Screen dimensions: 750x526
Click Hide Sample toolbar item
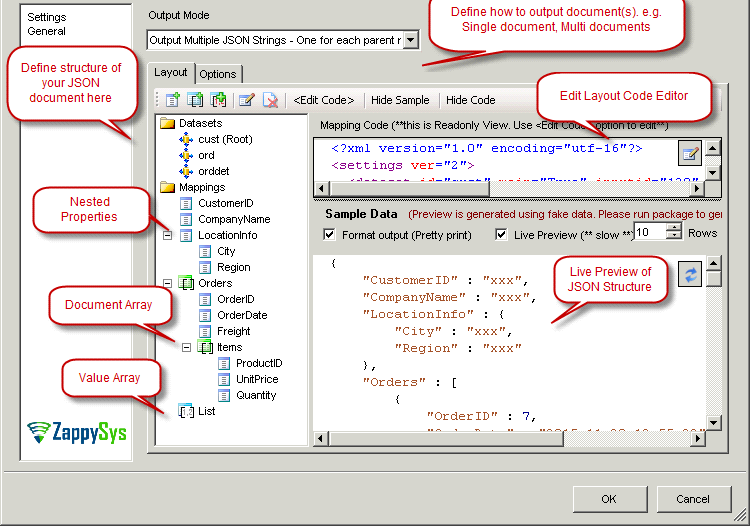400,100
